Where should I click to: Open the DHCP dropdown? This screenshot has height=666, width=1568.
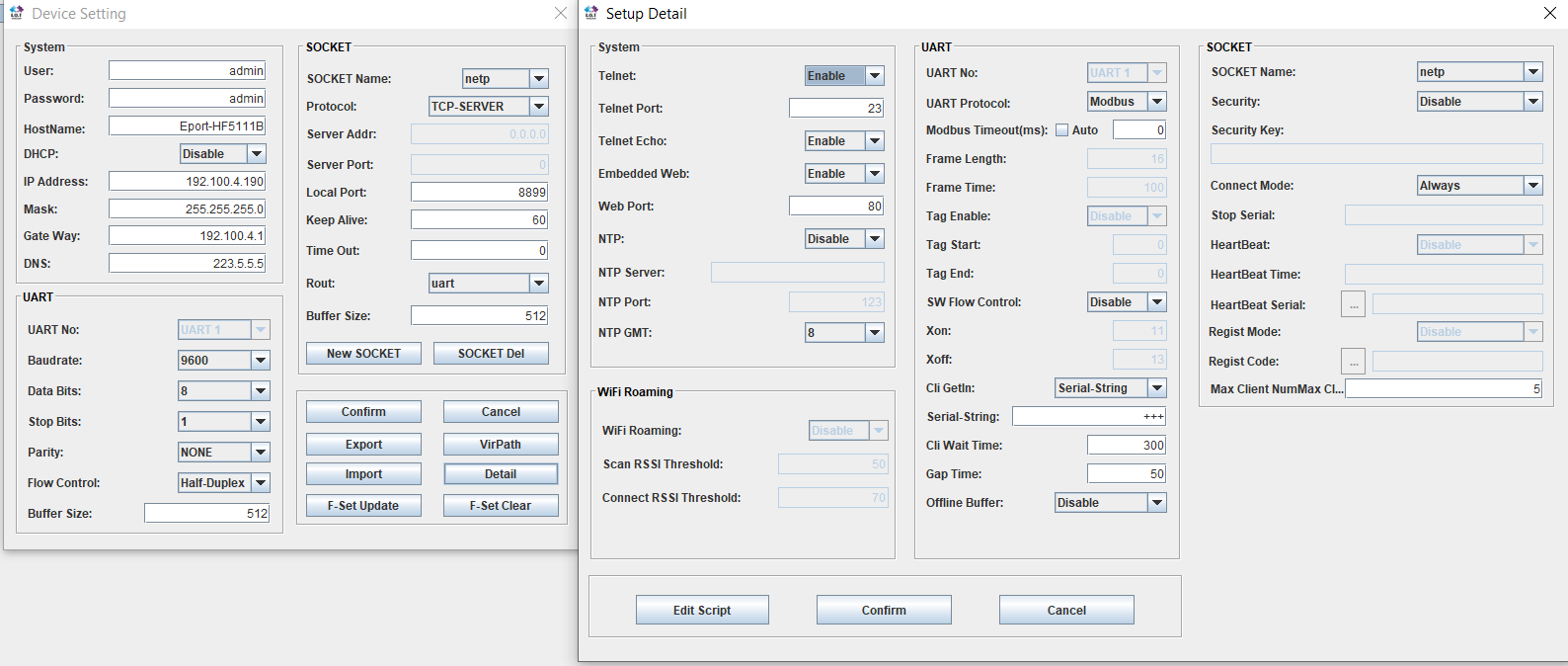pyautogui.click(x=257, y=154)
